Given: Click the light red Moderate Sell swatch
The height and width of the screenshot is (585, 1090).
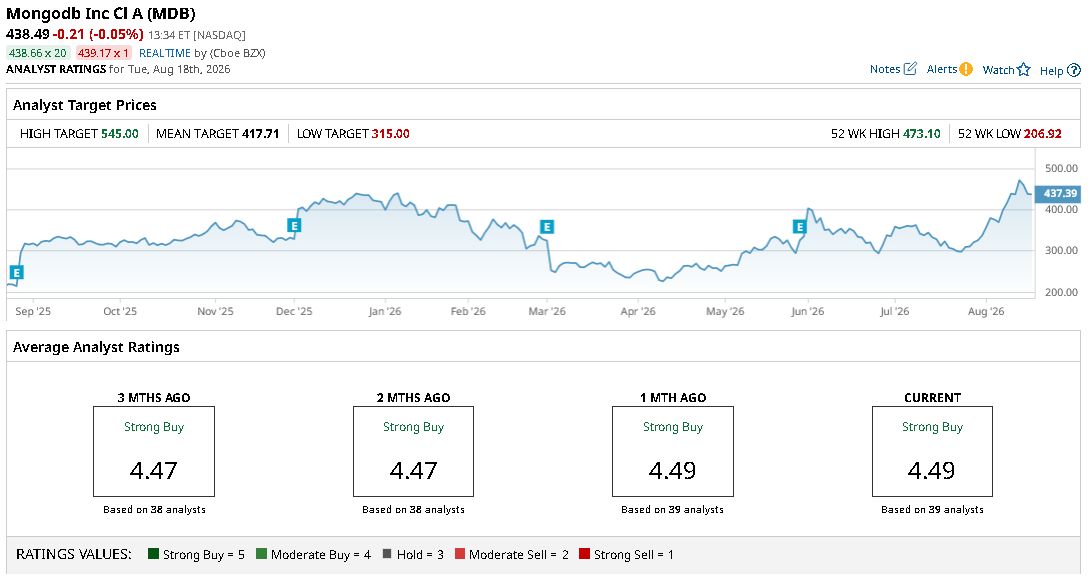Looking at the screenshot, I should point(459,554).
